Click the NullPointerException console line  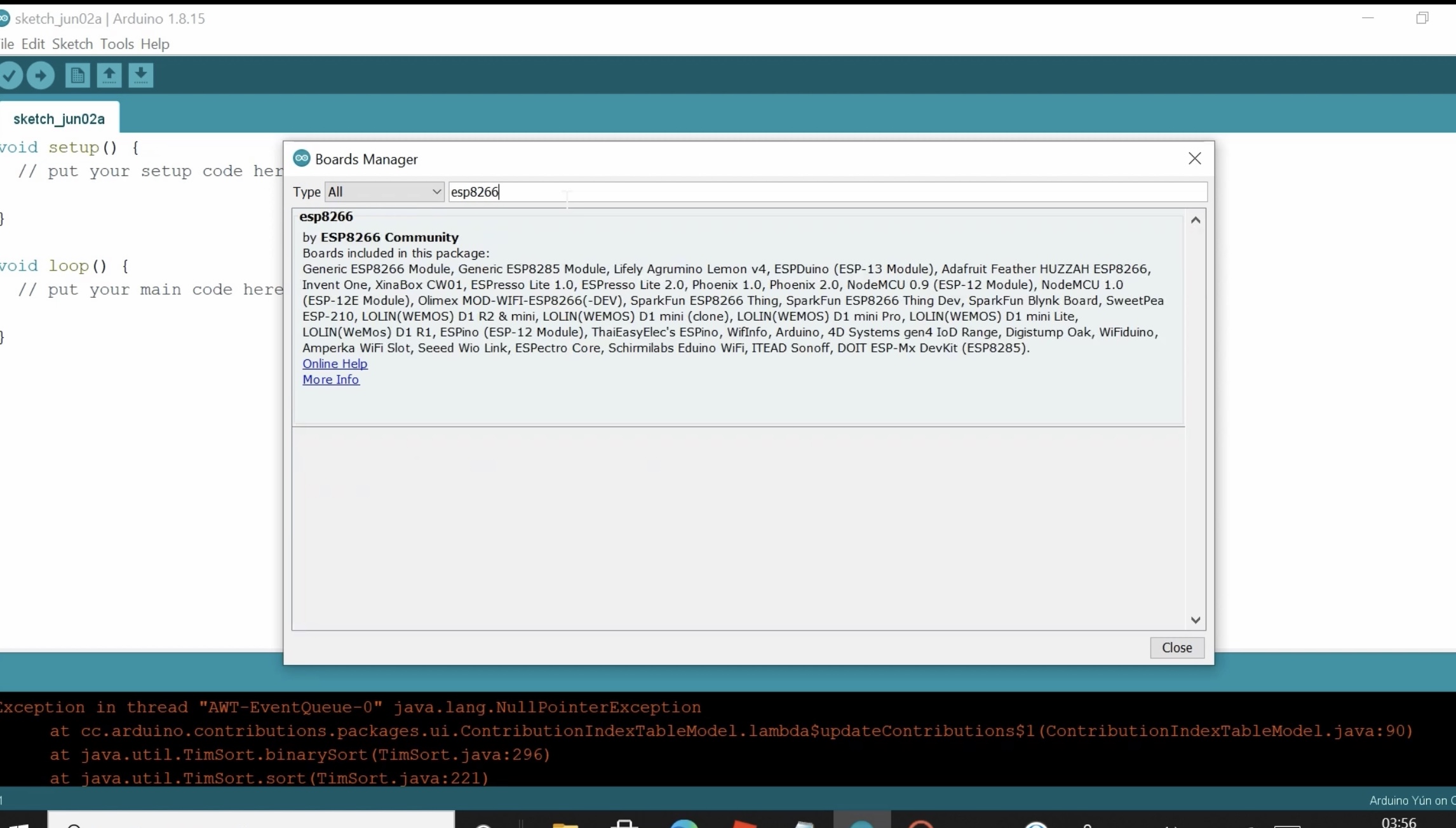coord(350,707)
